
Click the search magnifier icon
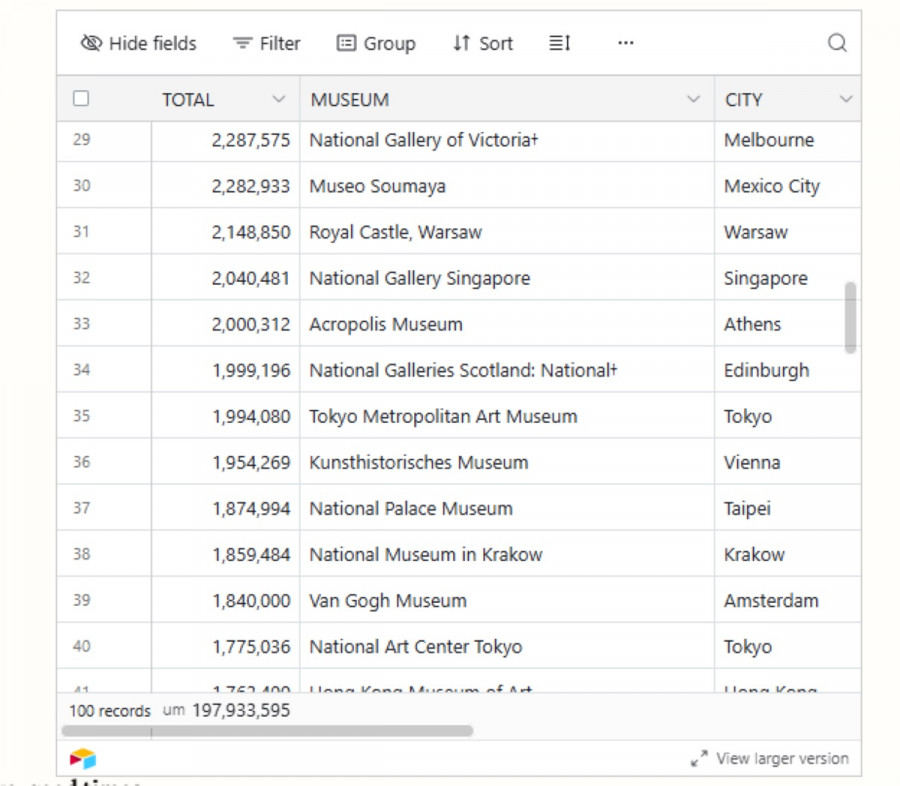point(837,43)
